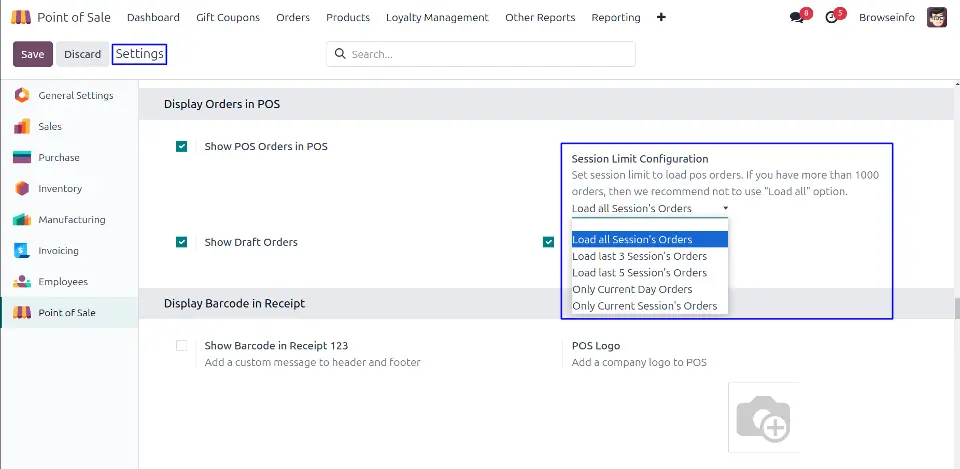Open the messages chat bubble icon
The width and height of the screenshot is (960, 469).
coord(797,18)
